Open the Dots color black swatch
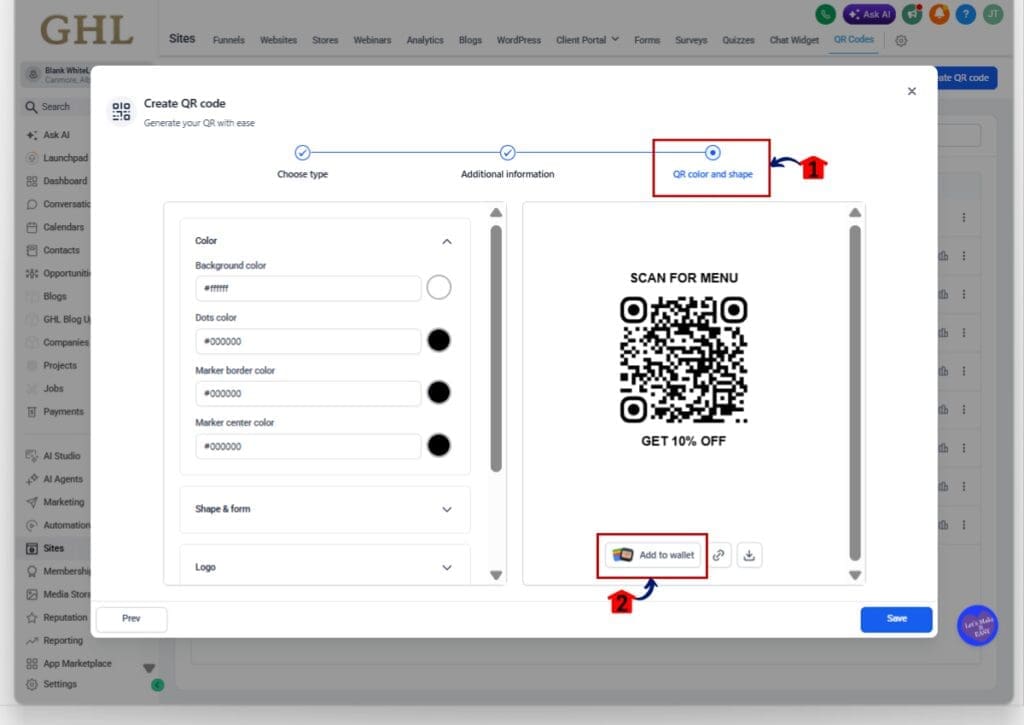This screenshot has height=725, width=1024. click(439, 340)
